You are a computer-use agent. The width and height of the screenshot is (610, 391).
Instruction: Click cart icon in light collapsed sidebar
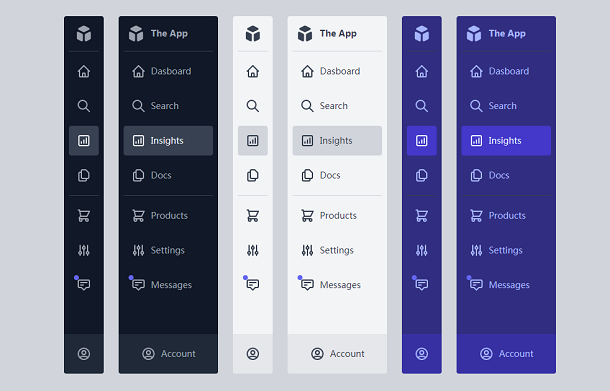click(253, 216)
